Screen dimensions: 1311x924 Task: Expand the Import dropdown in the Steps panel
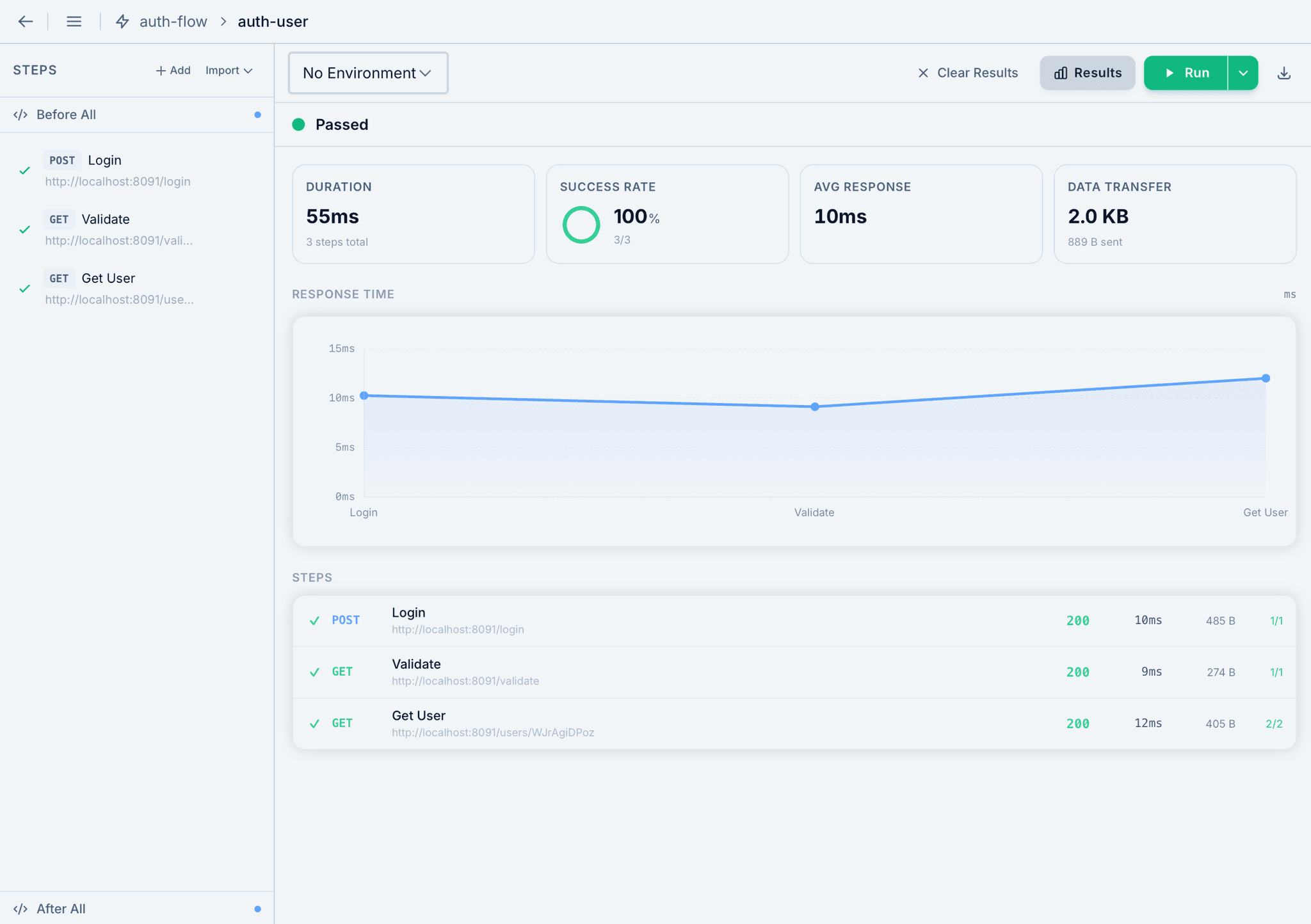pyautogui.click(x=229, y=70)
